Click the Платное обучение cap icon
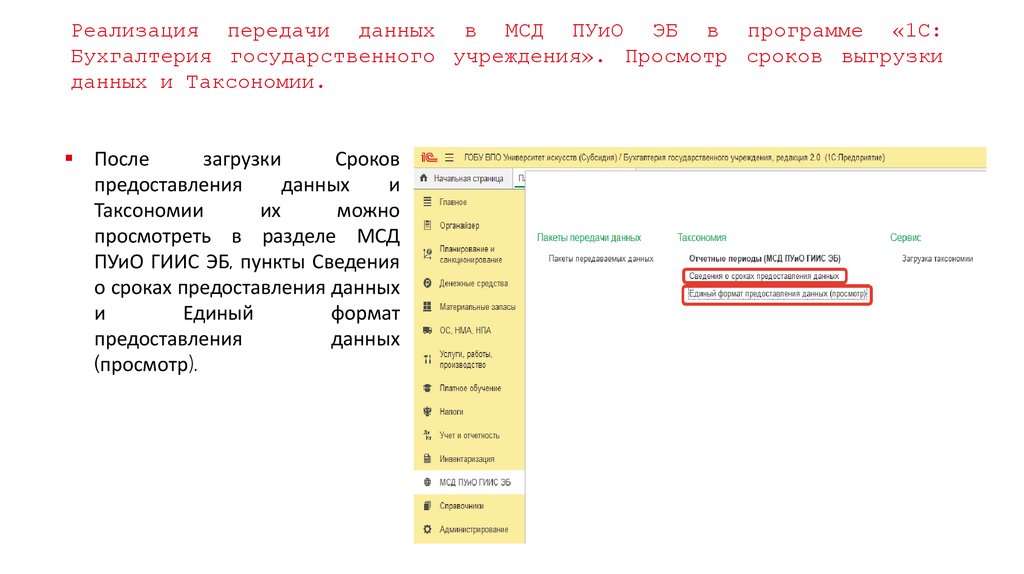 [x=427, y=388]
